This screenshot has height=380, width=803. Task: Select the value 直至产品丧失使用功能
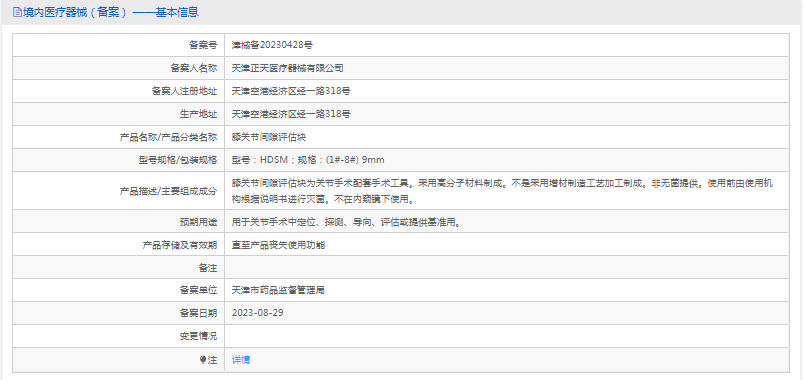coord(278,245)
